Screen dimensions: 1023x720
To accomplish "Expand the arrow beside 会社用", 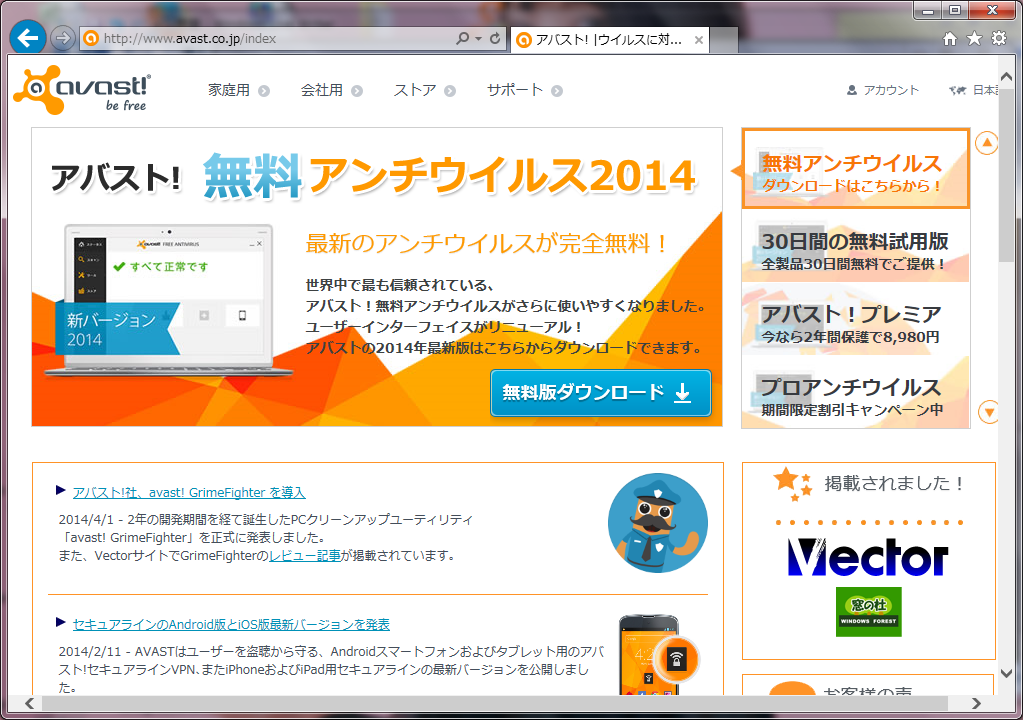I will 357,91.
